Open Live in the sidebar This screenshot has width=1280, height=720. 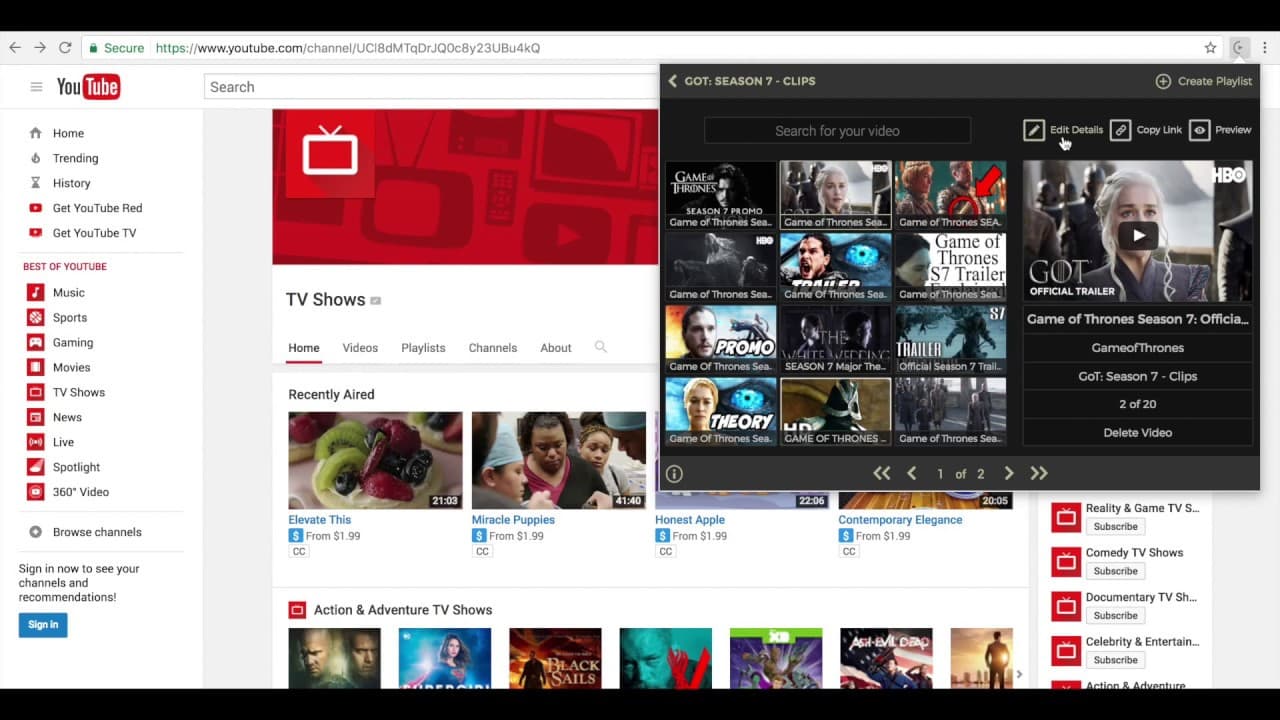pyautogui.click(x=63, y=442)
